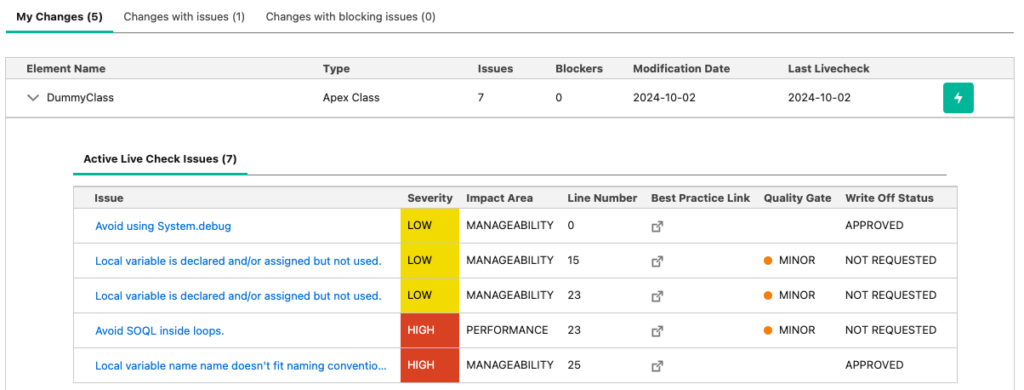Switch to Changes with issues tab
Viewport: 1024px width, 390px height.
pyautogui.click(x=184, y=16)
